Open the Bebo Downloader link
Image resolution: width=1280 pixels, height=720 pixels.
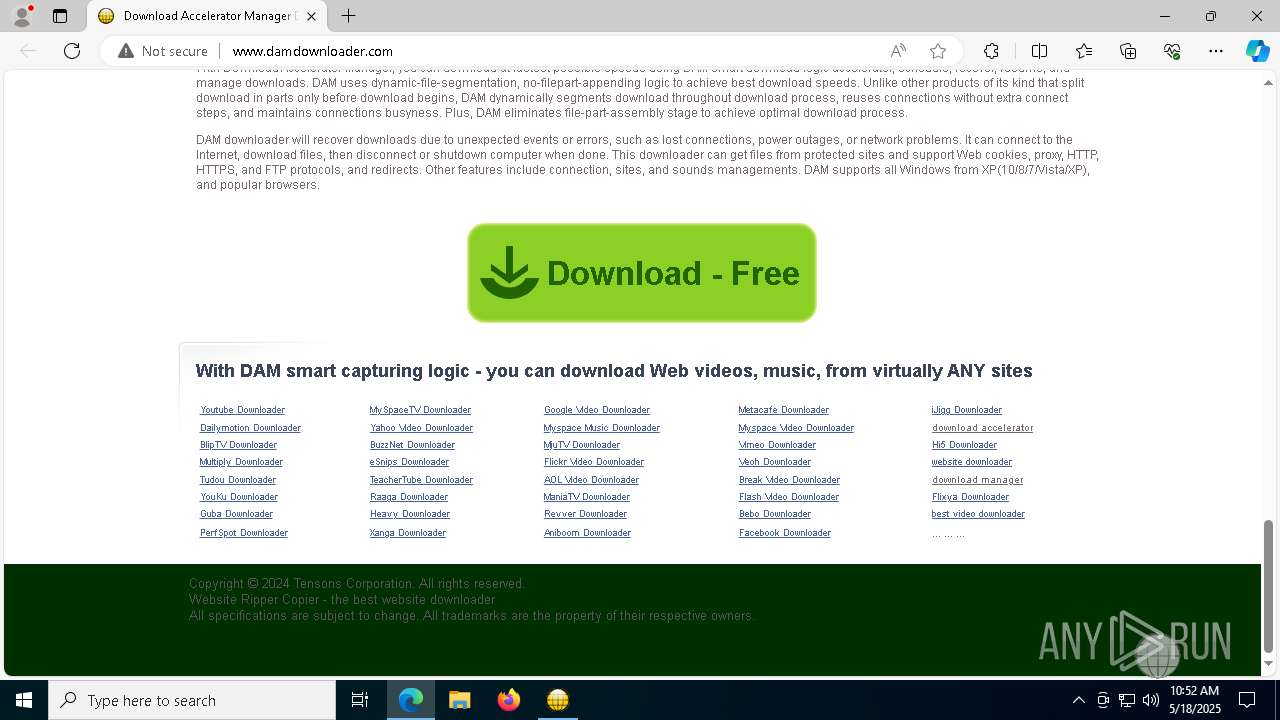click(775, 514)
